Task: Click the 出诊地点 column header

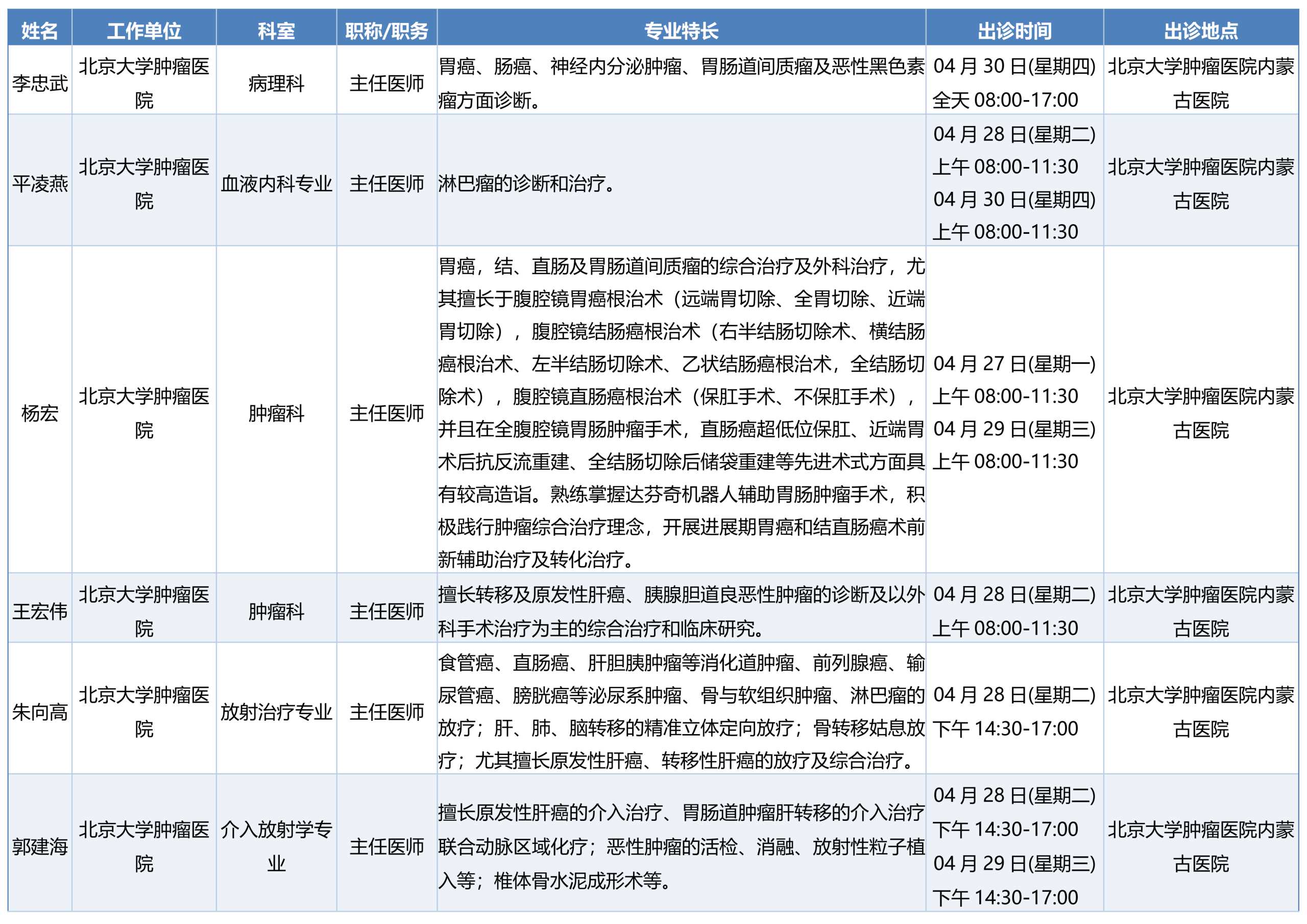Action: [1200, 31]
